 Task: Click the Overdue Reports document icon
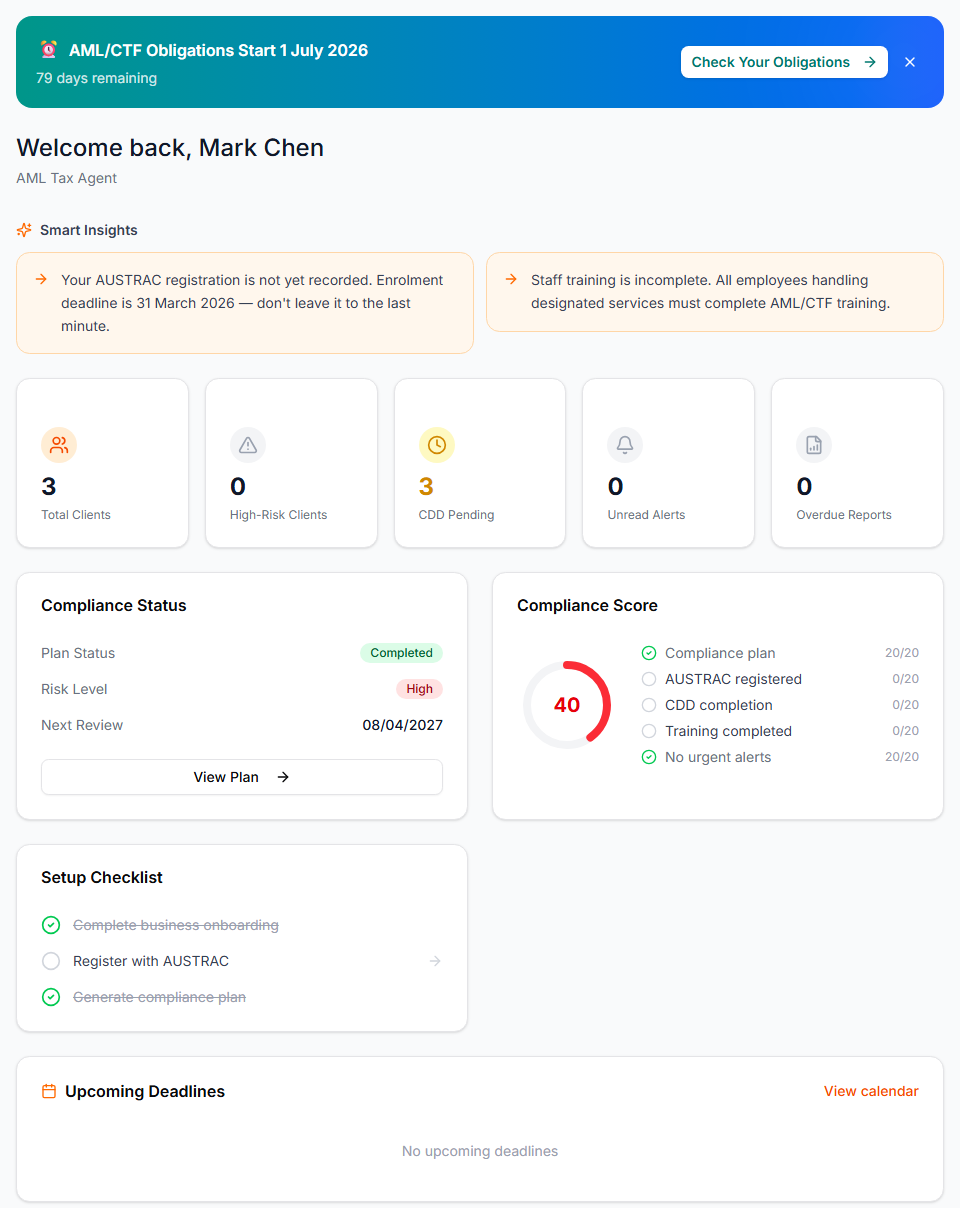pyautogui.click(x=814, y=445)
